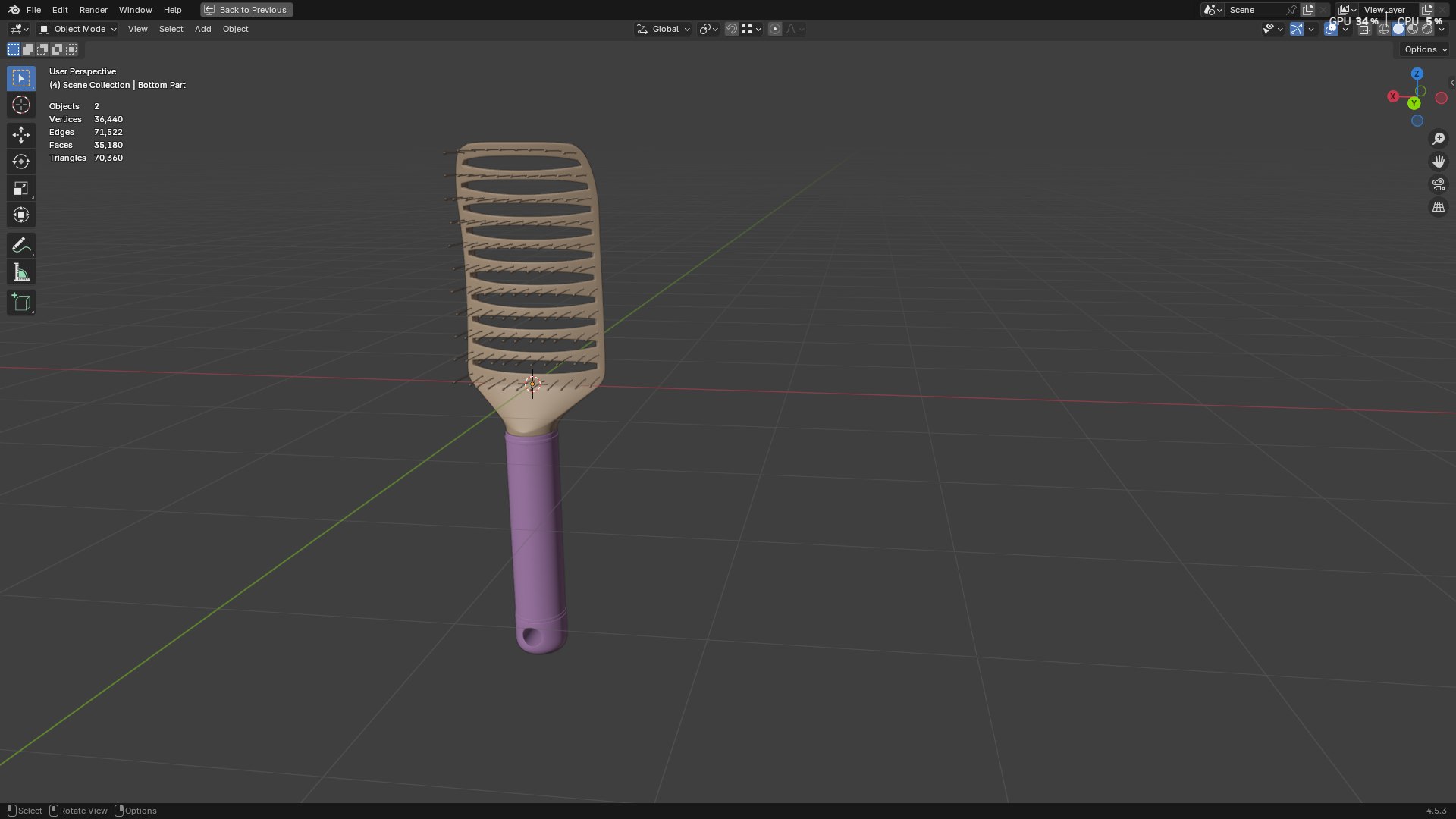Select the Move tool
The width and height of the screenshot is (1456, 819).
coord(21,135)
